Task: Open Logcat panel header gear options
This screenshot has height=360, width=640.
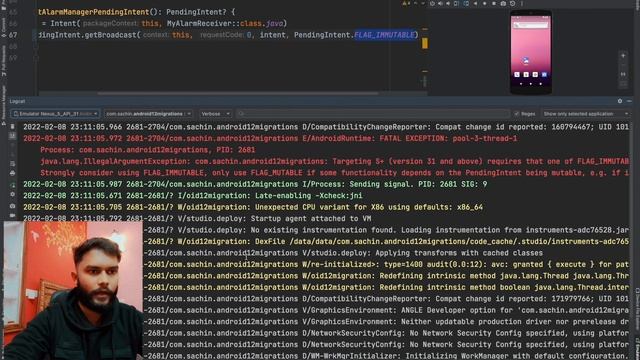Action: click(x=620, y=101)
